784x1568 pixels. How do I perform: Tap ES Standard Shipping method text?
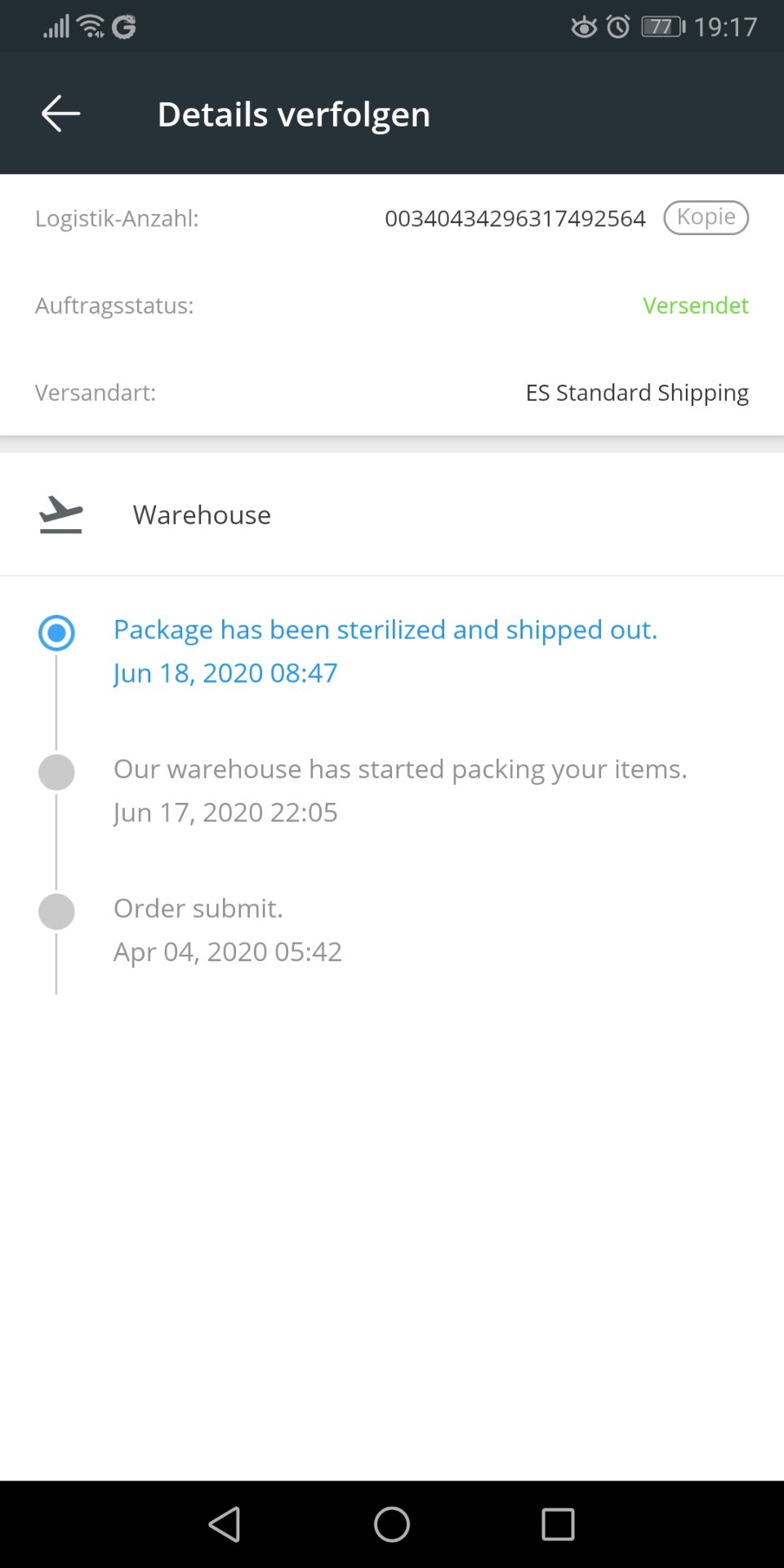[x=637, y=393]
